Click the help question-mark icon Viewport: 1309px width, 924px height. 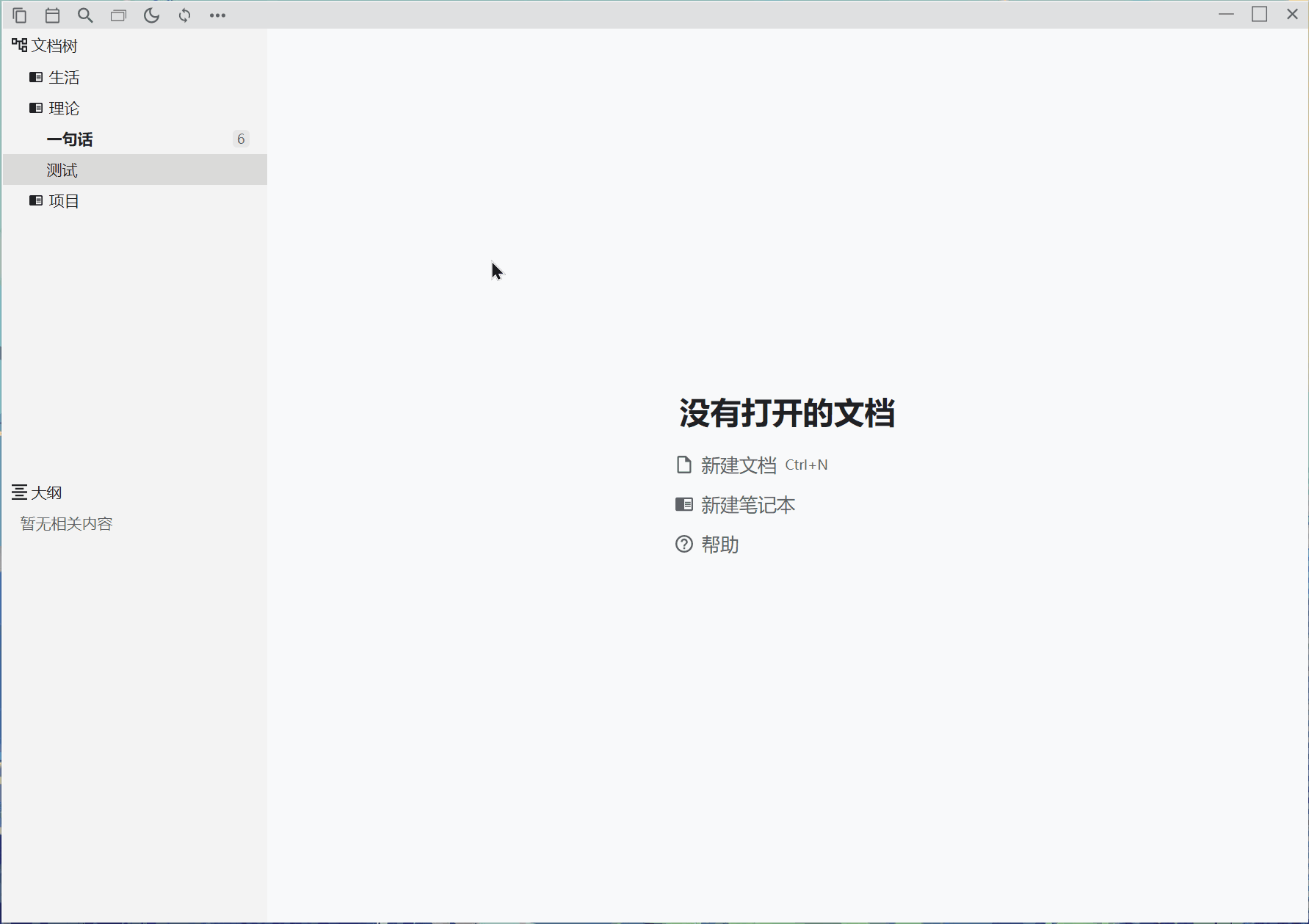click(x=684, y=545)
